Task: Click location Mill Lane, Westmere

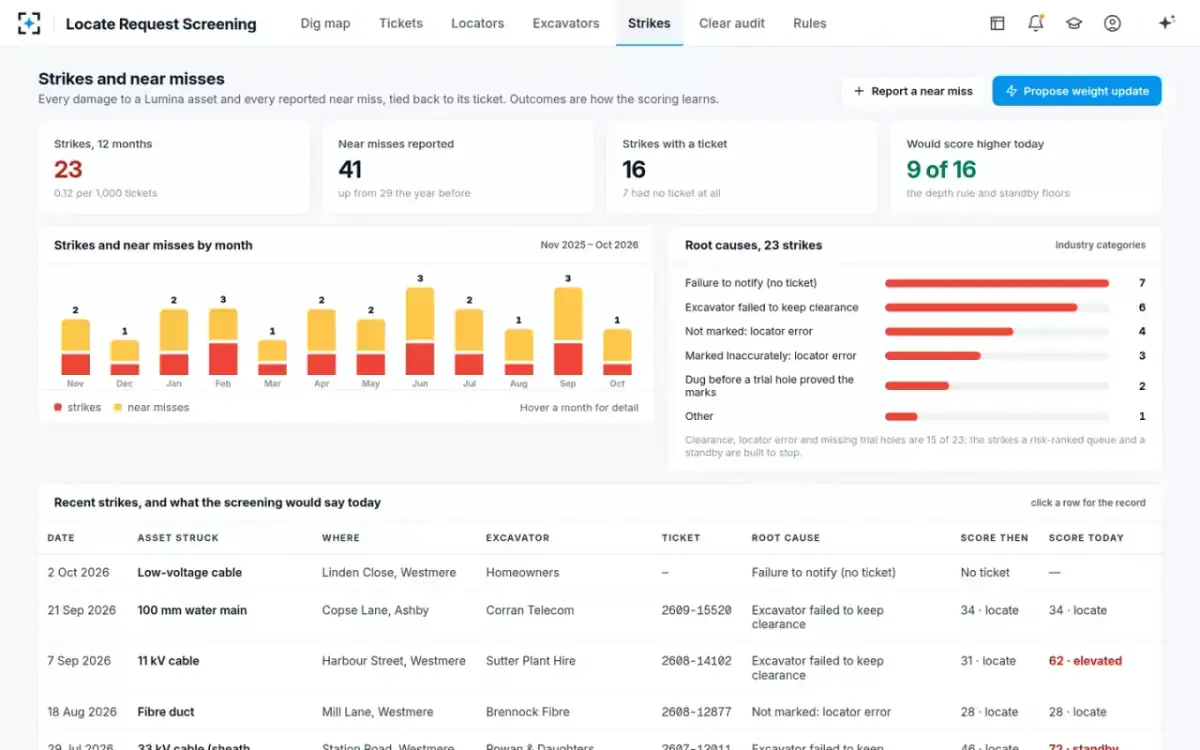Action: (378, 712)
